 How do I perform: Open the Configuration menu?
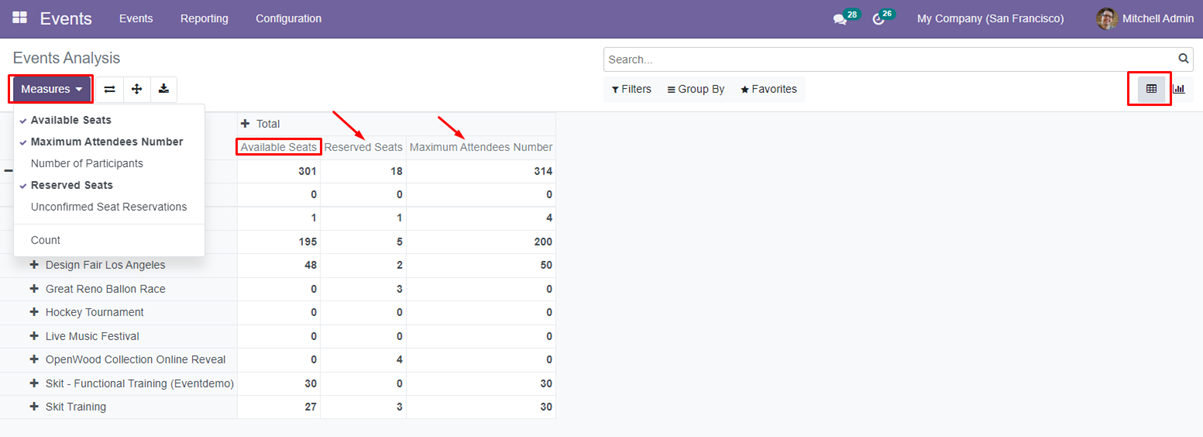288,19
